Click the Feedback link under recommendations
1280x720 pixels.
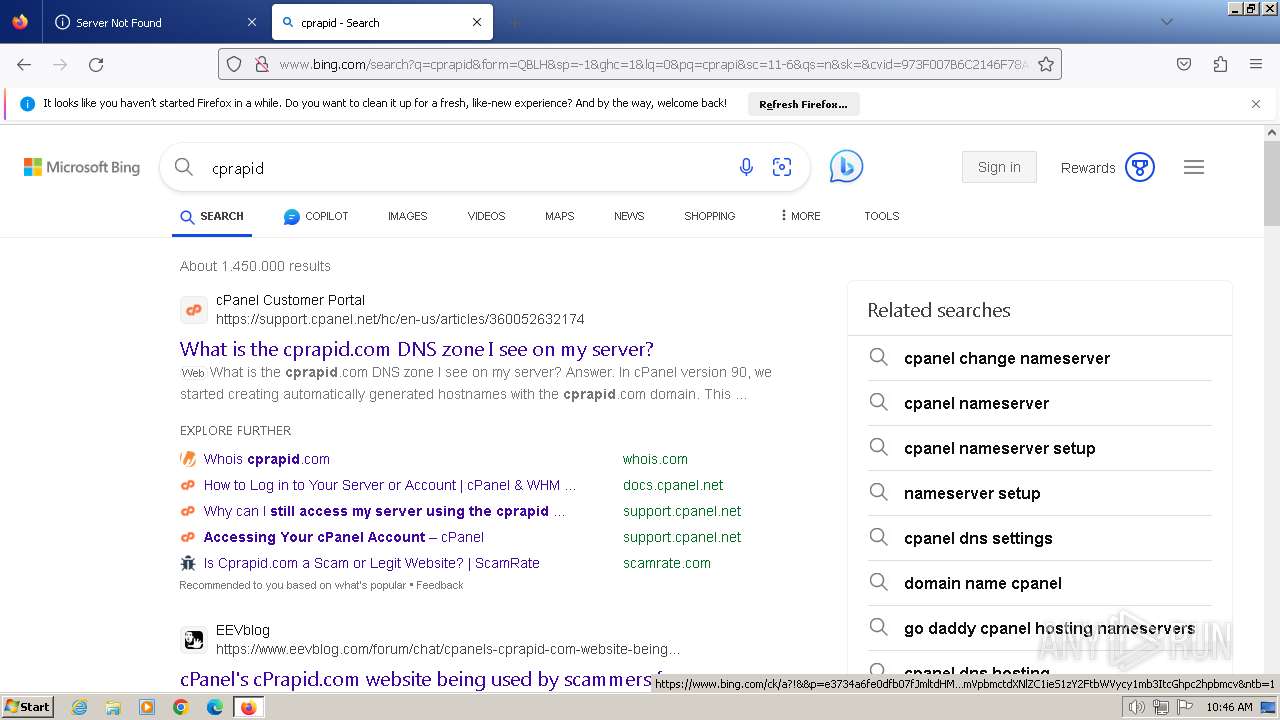pyautogui.click(x=439, y=585)
